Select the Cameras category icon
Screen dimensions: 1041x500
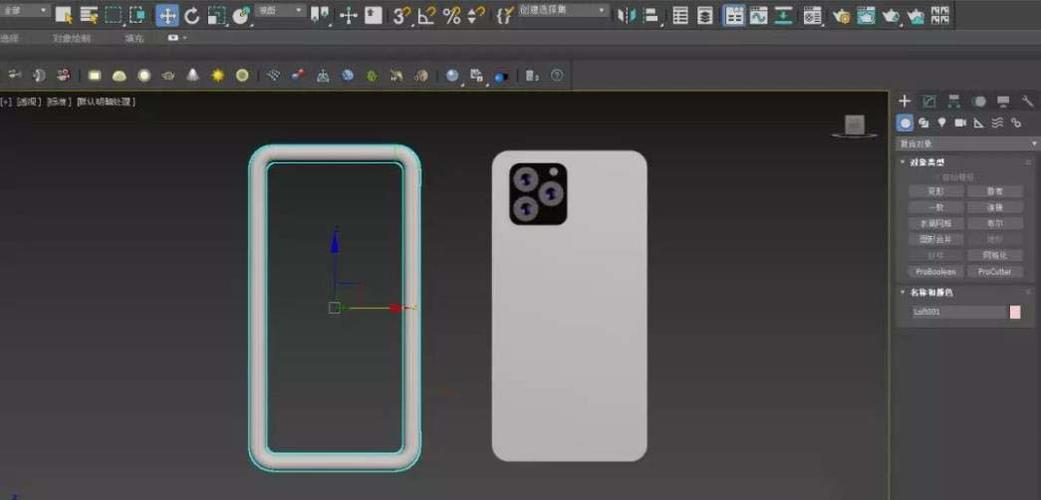point(960,123)
